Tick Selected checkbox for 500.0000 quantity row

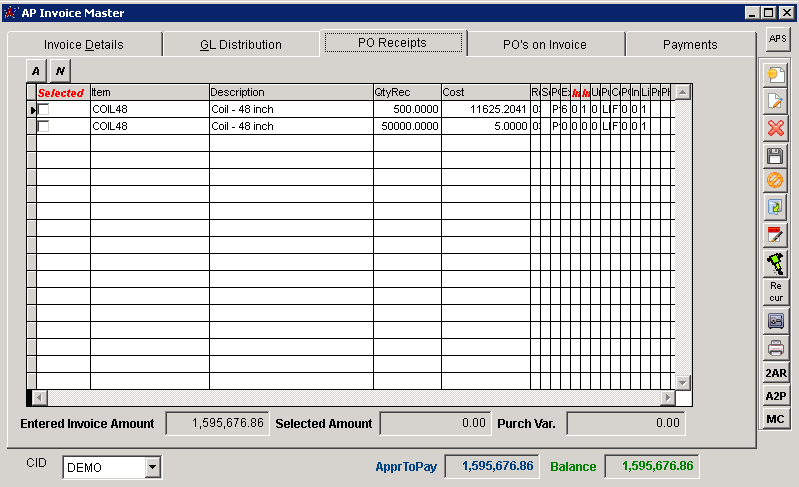click(43, 109)
